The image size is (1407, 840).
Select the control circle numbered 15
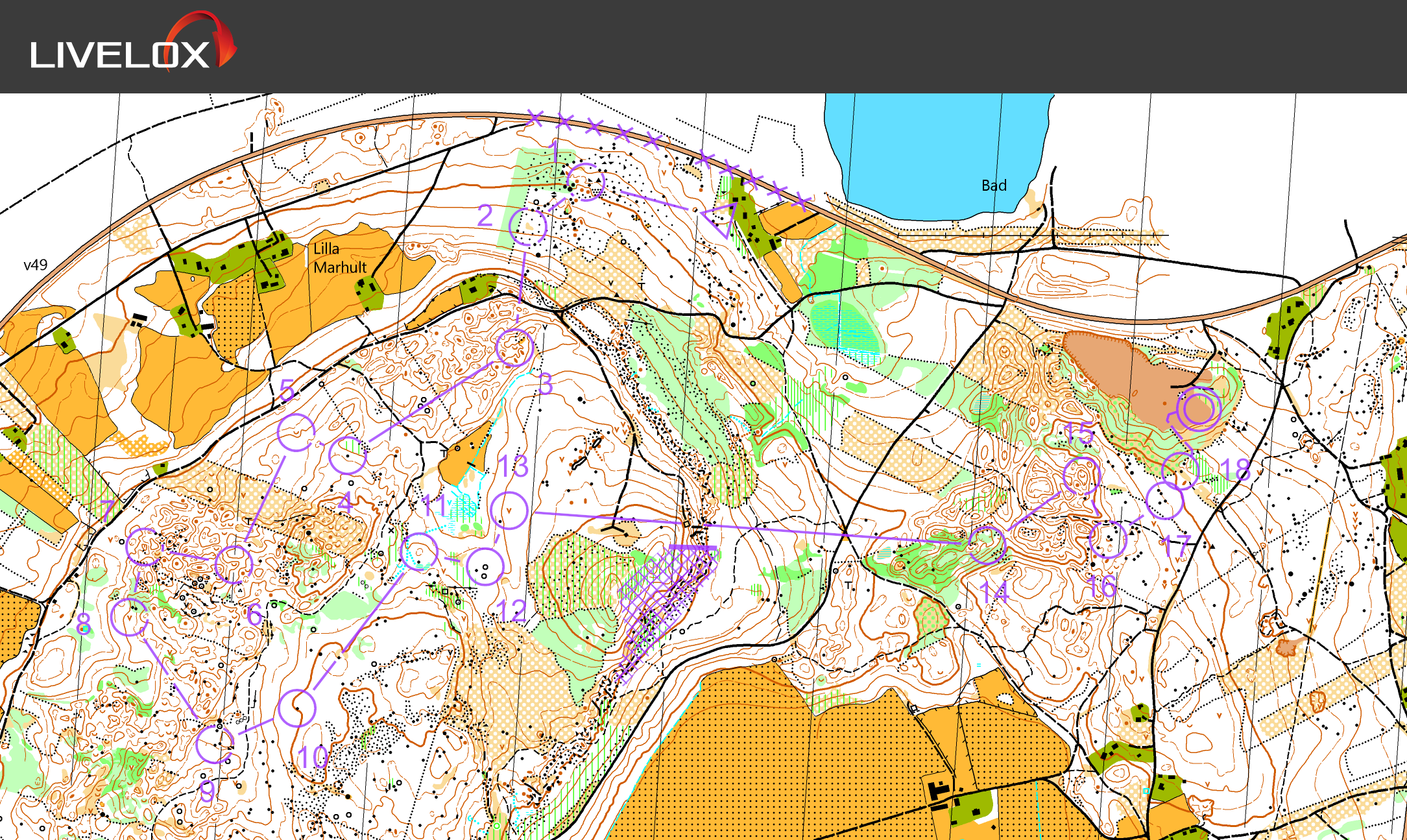click(x=1082, y=475)
